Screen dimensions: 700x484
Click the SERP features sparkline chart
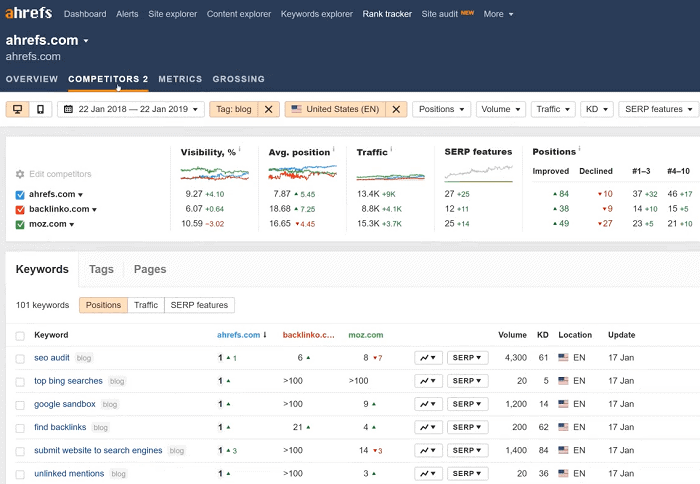coord(479,174)
